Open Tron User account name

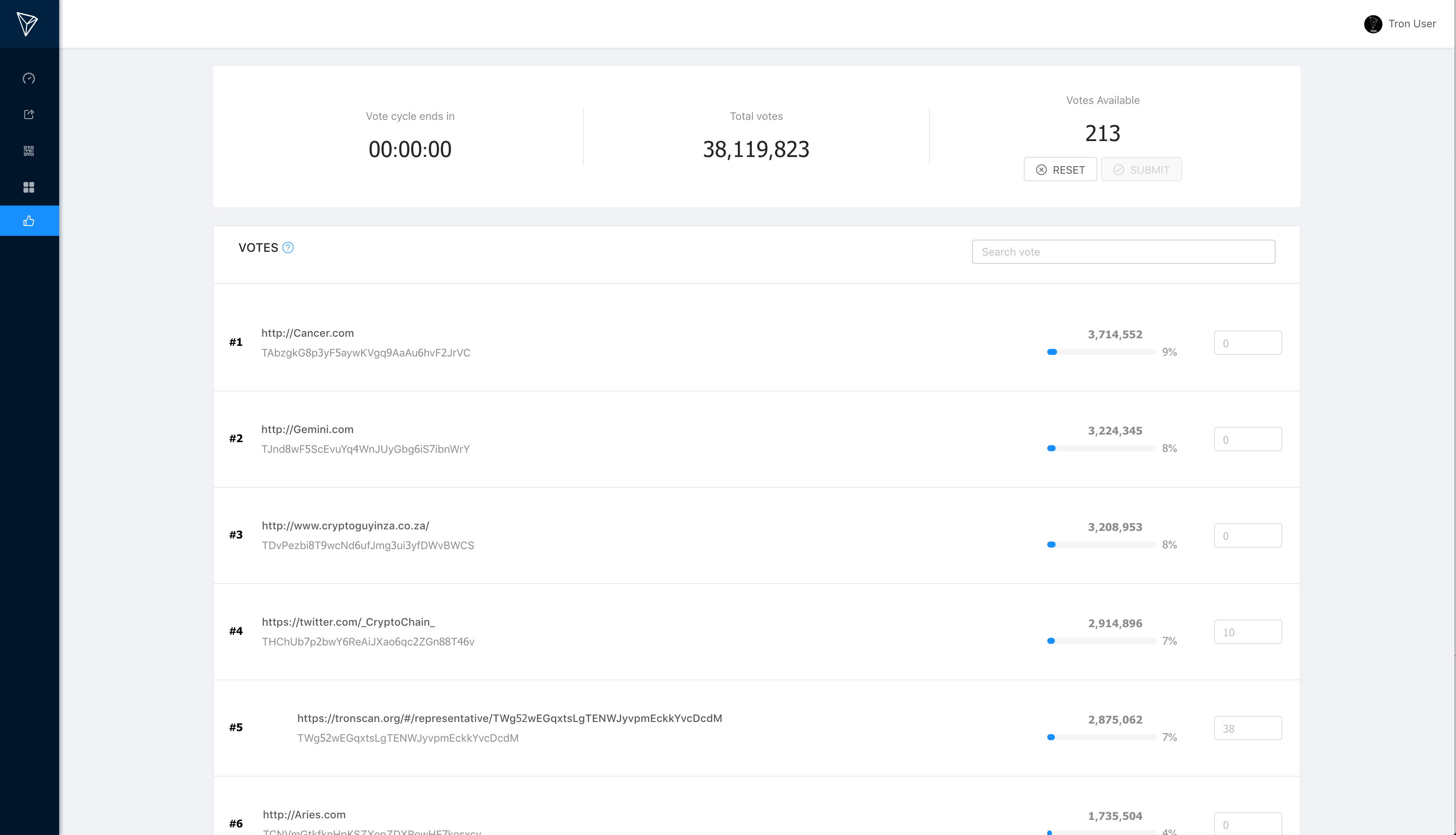click(x=1412, y=24)
